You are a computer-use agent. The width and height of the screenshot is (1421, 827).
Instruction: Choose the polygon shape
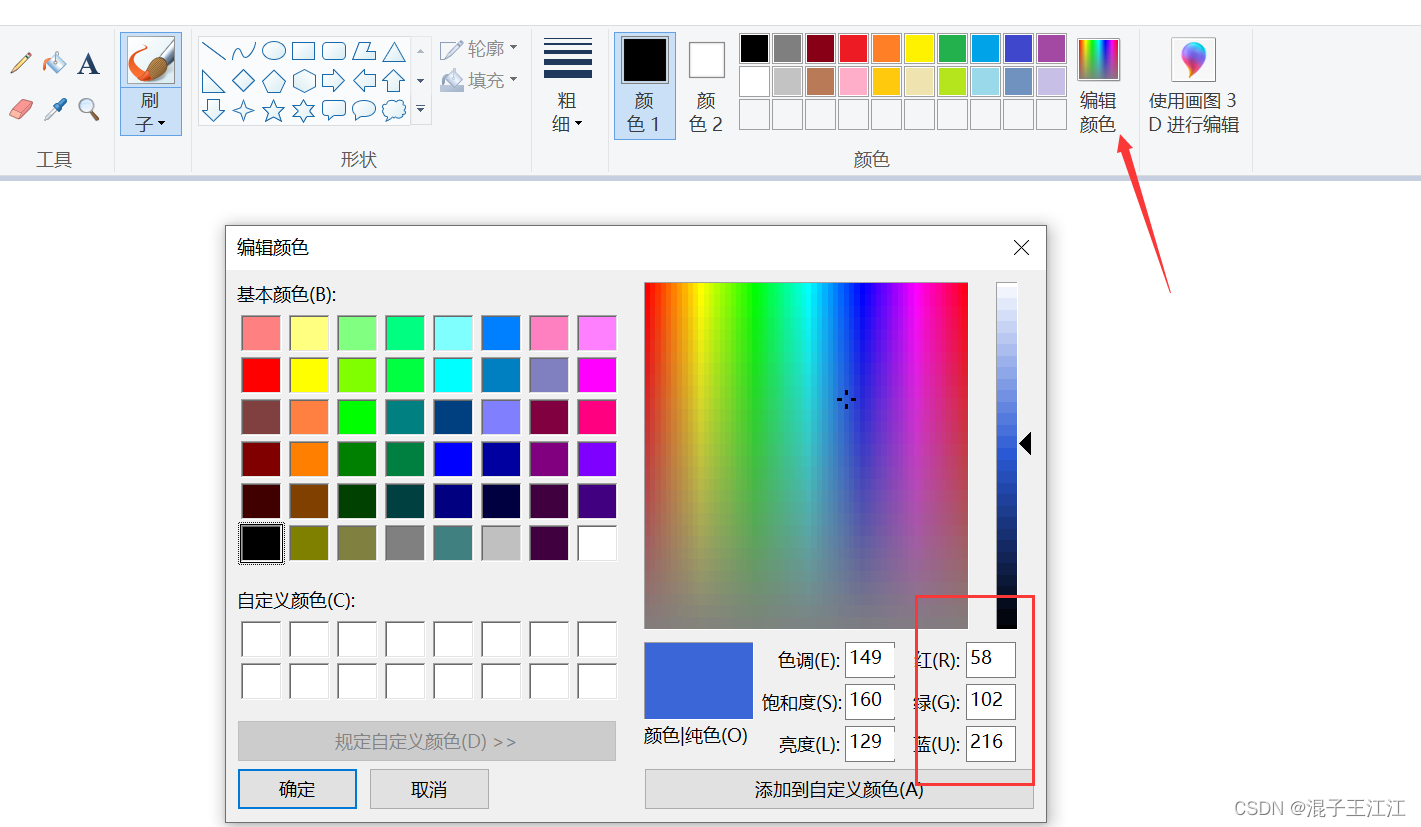pos(364,51)
